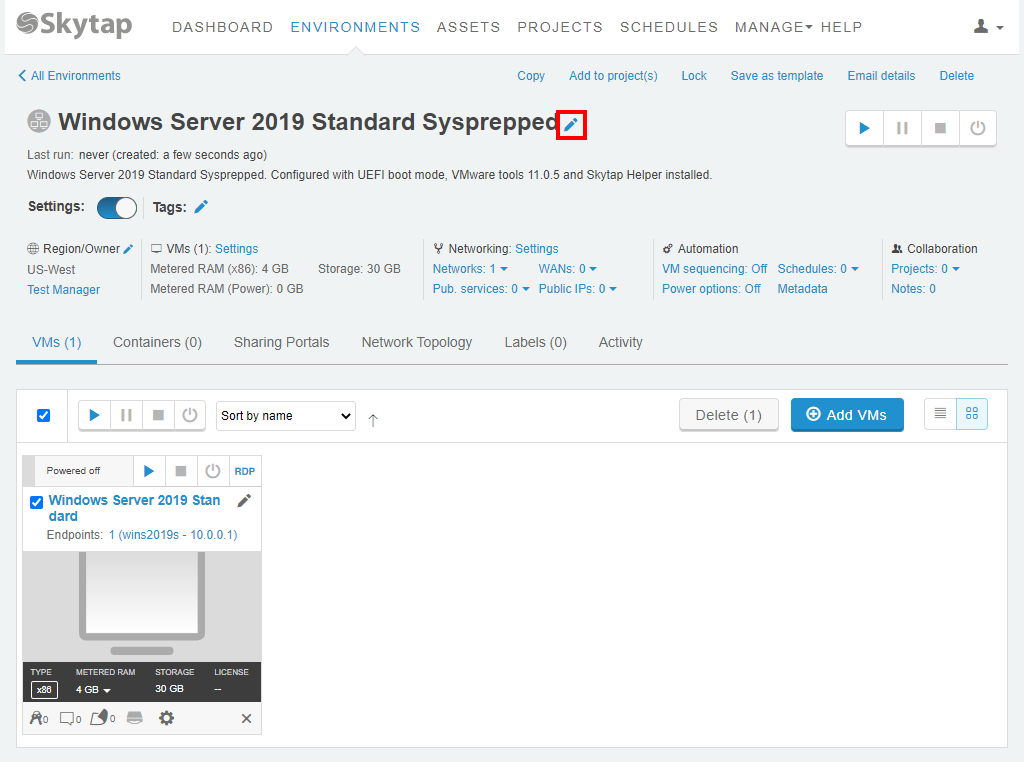This screenshot has height=762, width=1024.
Task: Switch to Network Topology tab
Action: click(x=417, y=342)
